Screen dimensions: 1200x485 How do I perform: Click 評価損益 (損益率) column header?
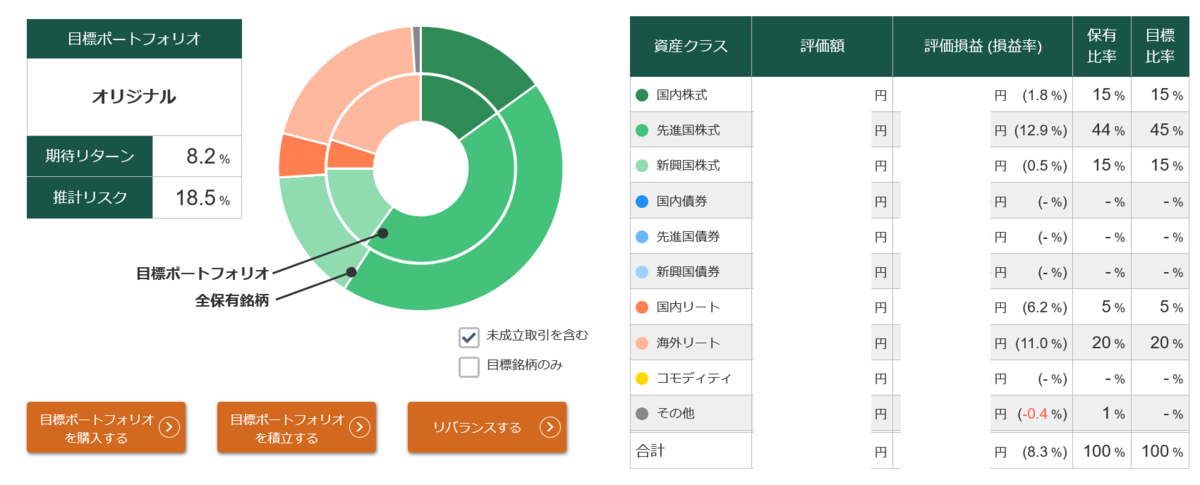(983, 46)
